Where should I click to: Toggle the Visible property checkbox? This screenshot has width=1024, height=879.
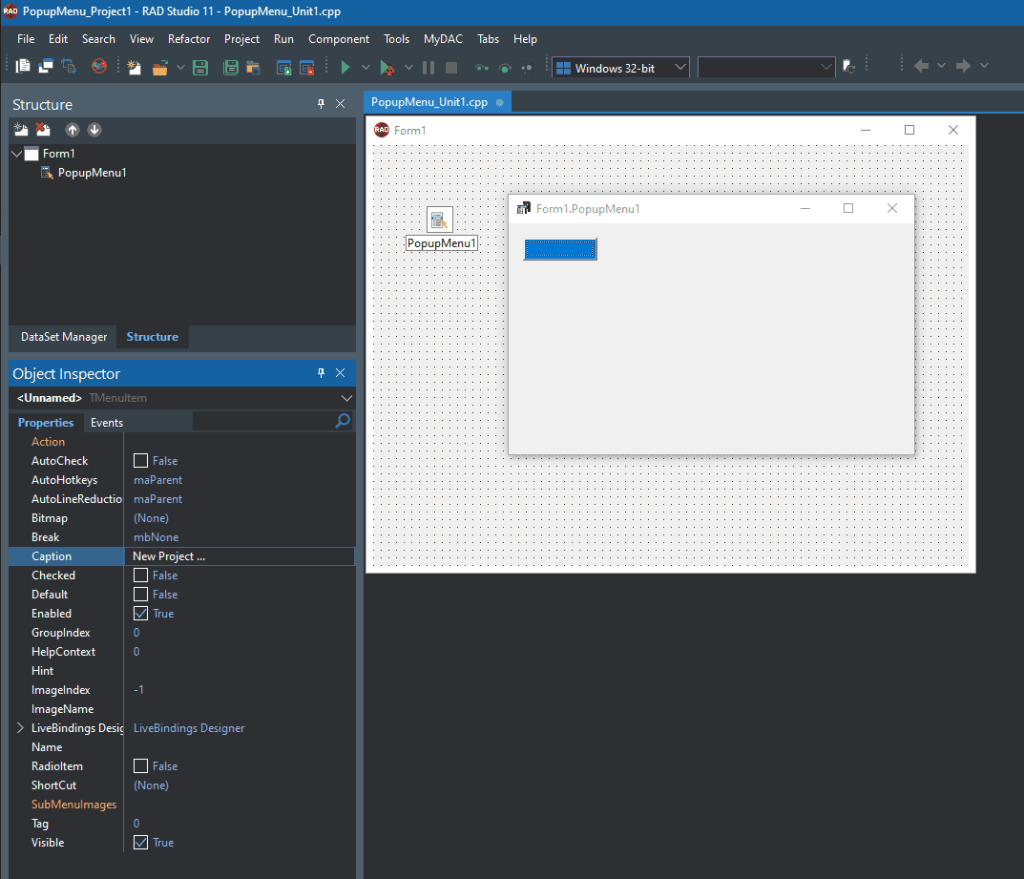tap(140, 842)
